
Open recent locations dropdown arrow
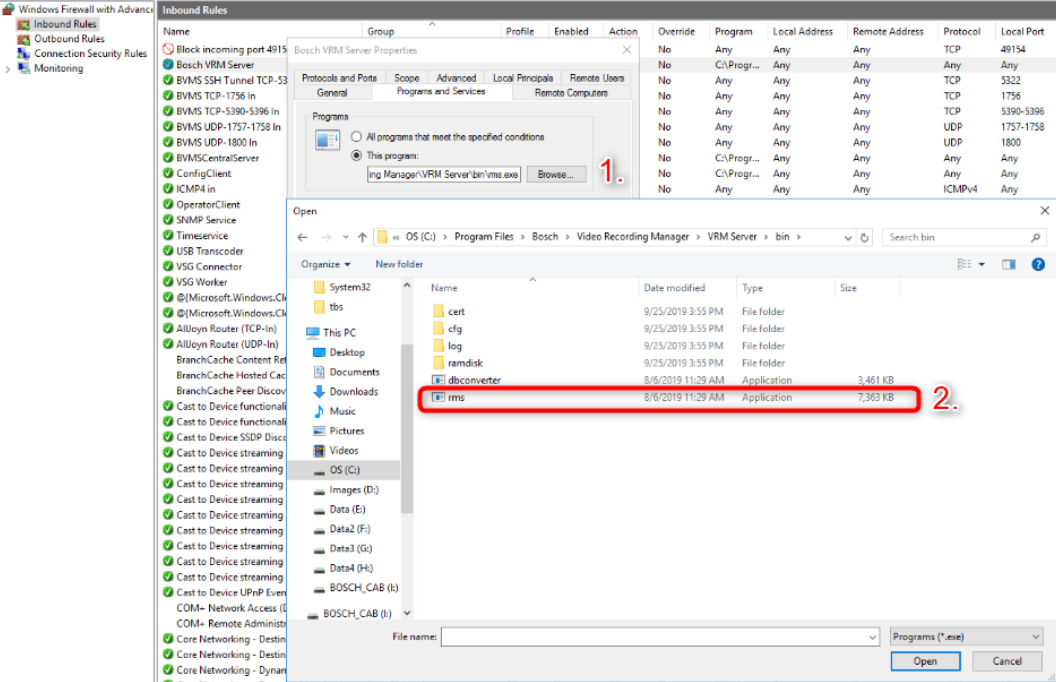[x=345, y=237]
